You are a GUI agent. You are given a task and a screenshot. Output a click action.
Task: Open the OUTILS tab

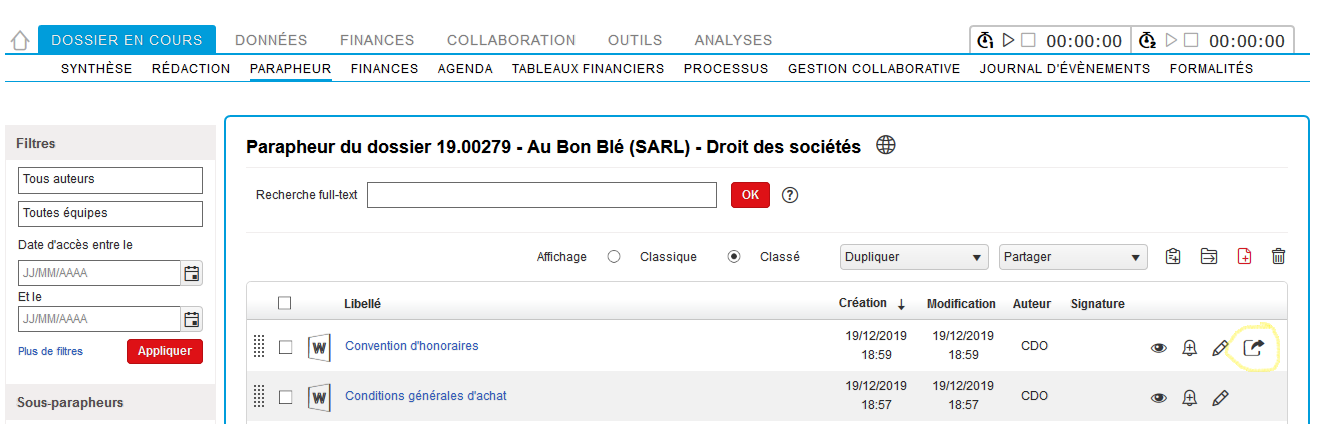pyautogui.click(x=635, y=40)
